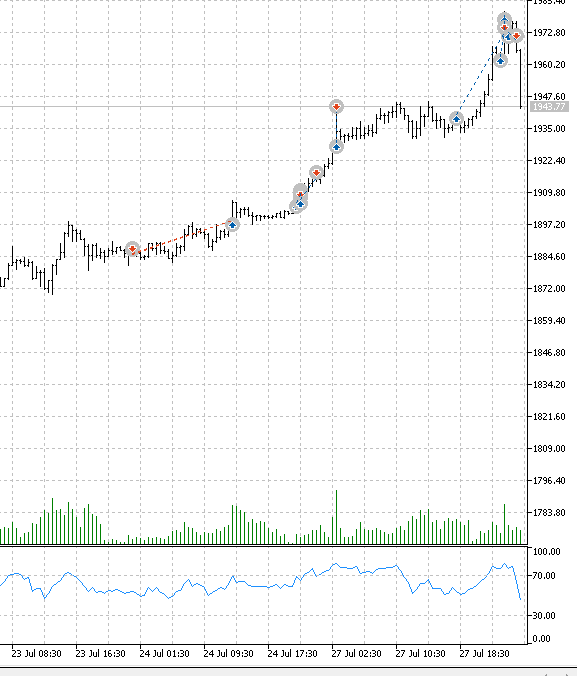This screenshot has width=577, height=676.
Task: Click the 24 Jul 01:30 time label
Action: tap(164, 654)
